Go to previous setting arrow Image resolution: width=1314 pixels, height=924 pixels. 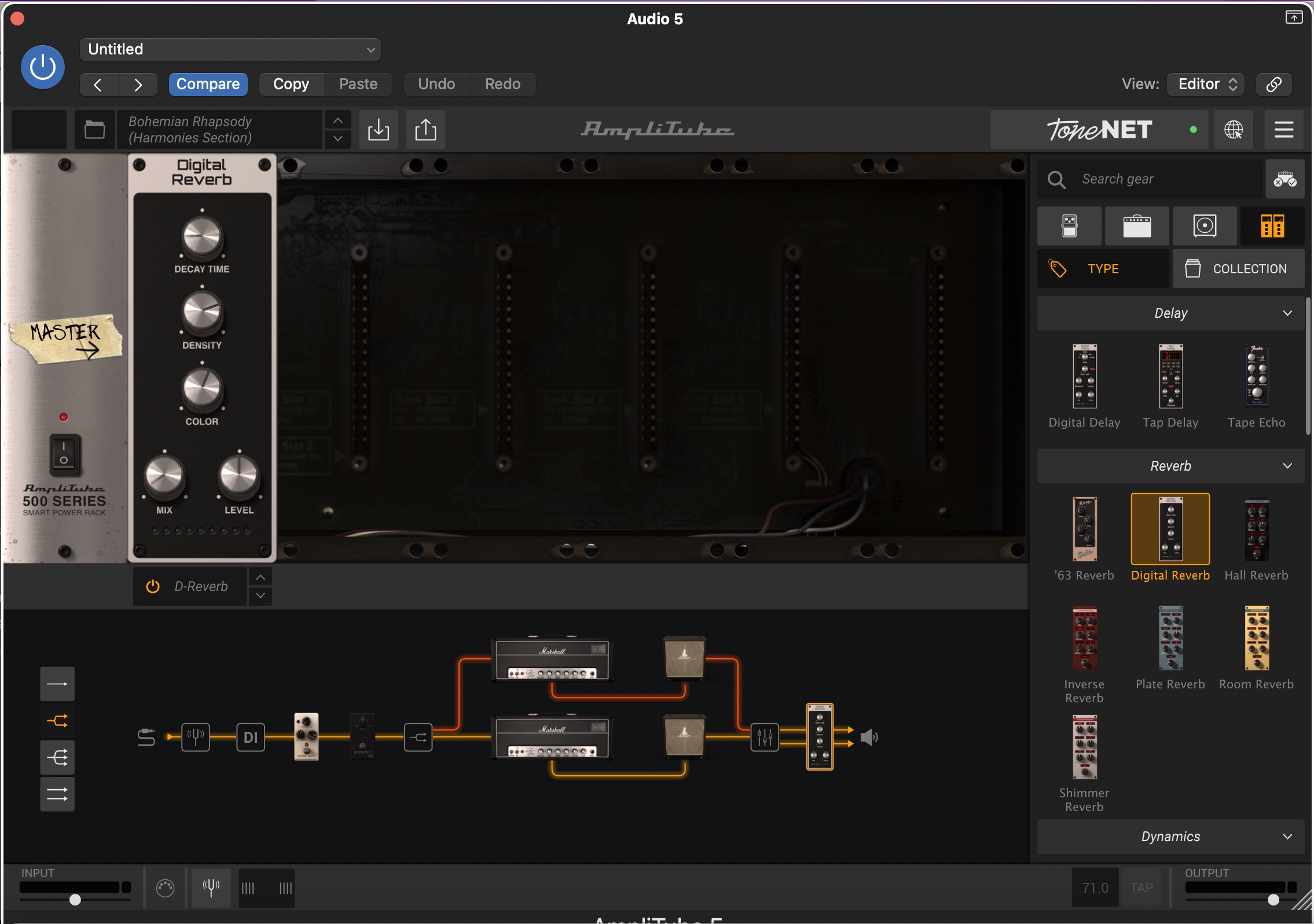[98, 85]
